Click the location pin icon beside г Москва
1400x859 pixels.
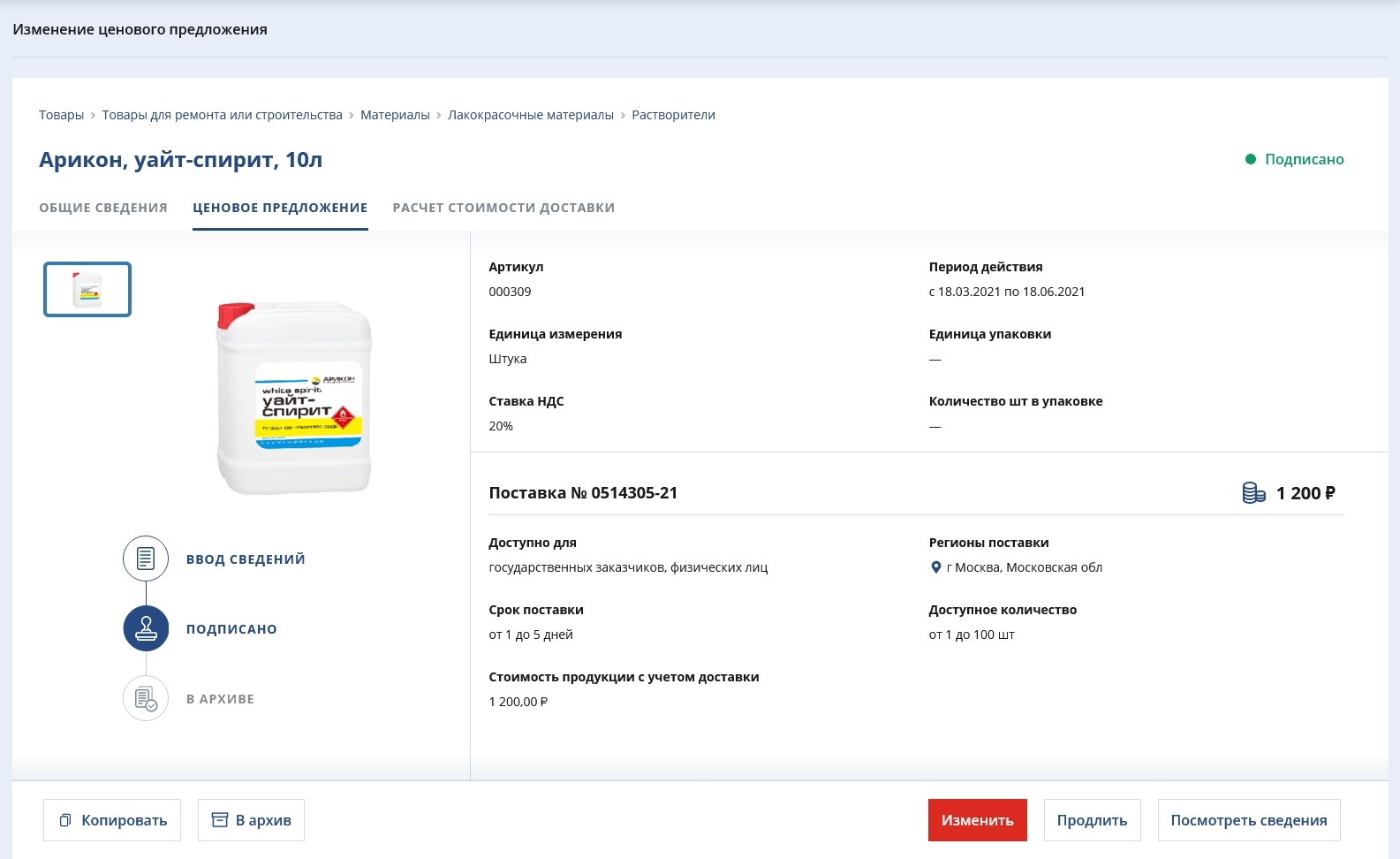[936, 567]
